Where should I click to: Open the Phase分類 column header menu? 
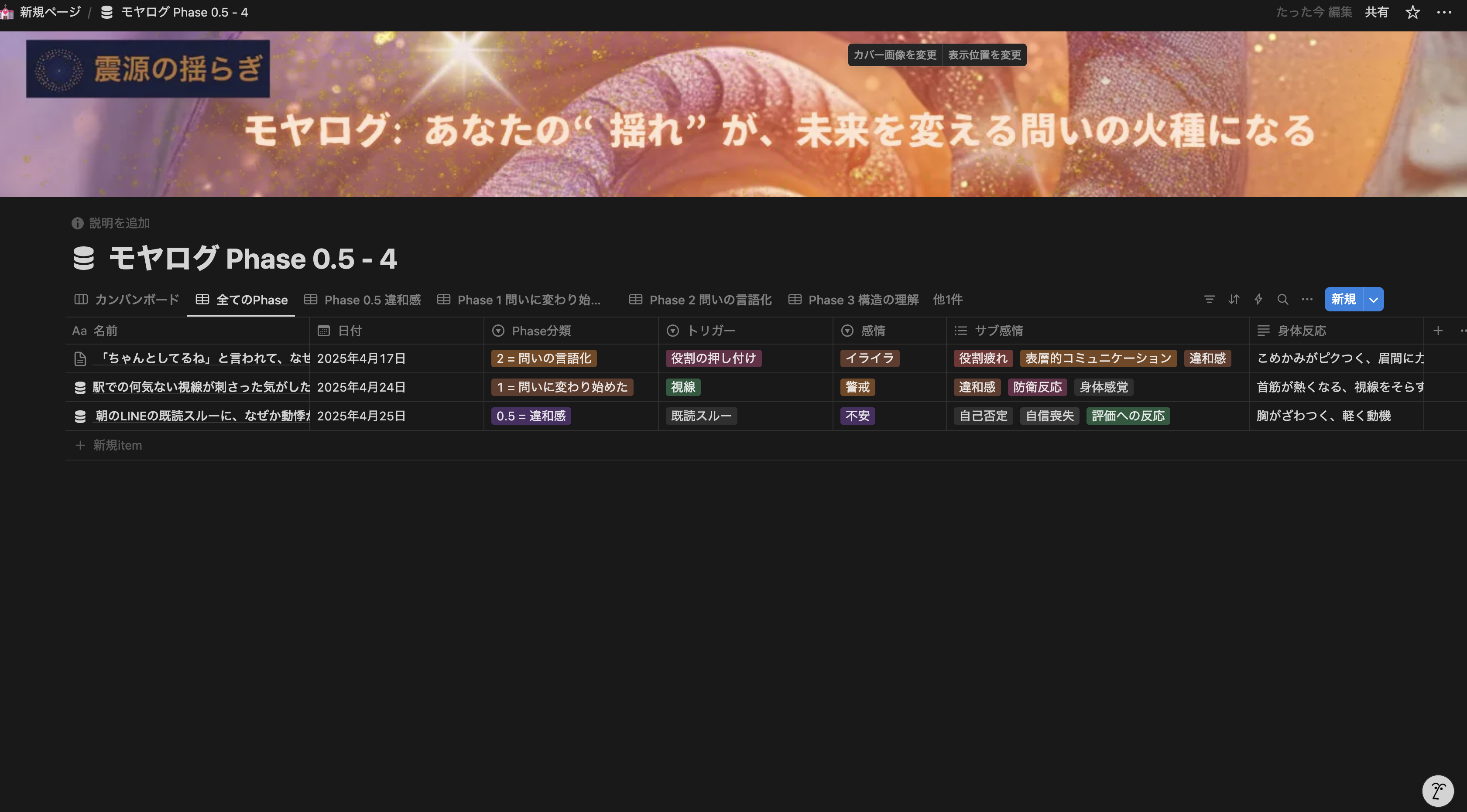click(x=571, y=331)
